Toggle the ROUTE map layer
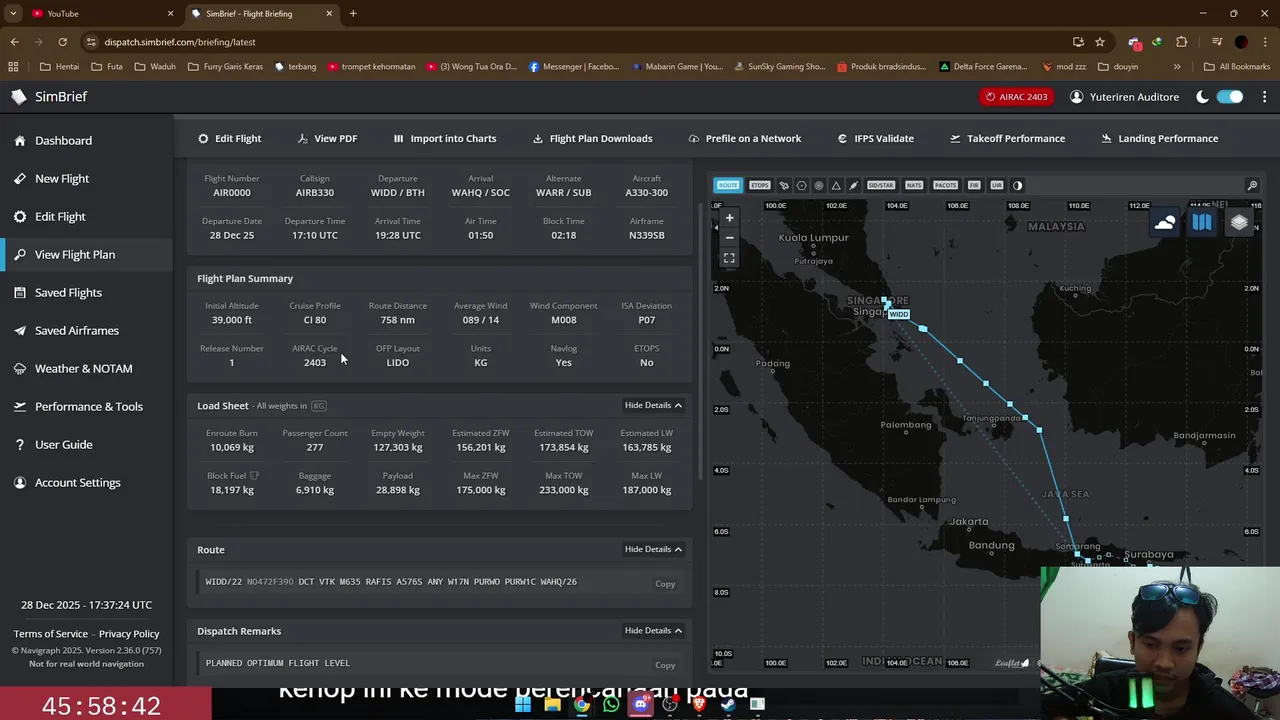Viewport: 1280px width, 720px height. 728,185
